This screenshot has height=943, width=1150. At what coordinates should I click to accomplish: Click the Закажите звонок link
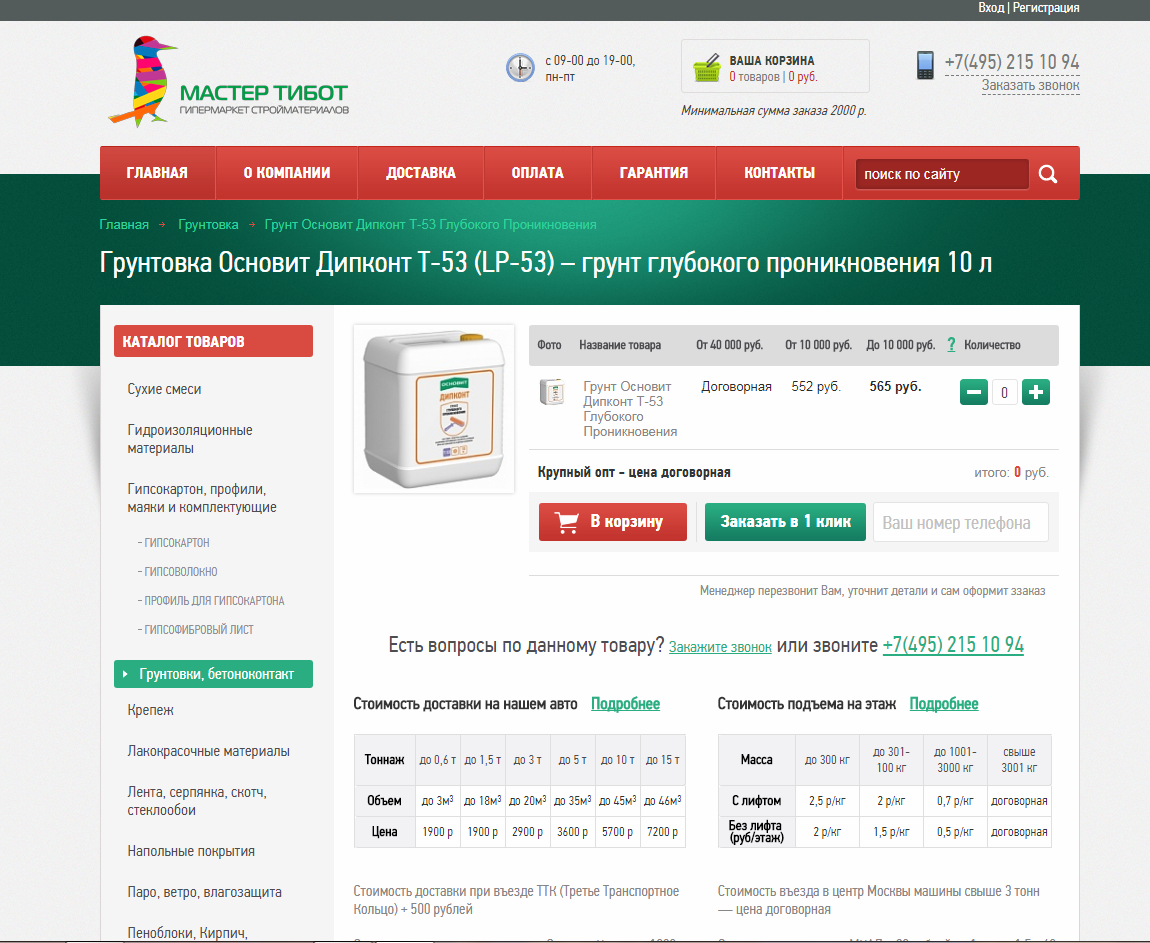tap(720, 647)
